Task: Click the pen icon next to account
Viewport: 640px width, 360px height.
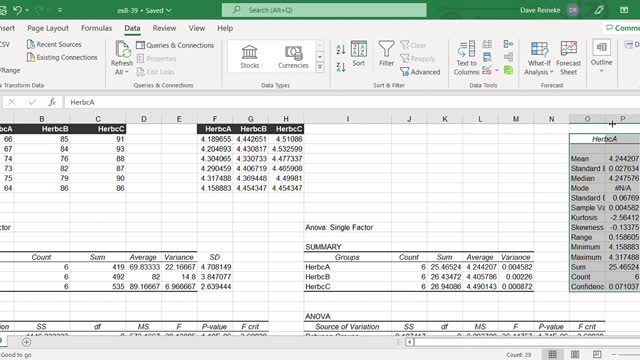Action: (599, 10)
